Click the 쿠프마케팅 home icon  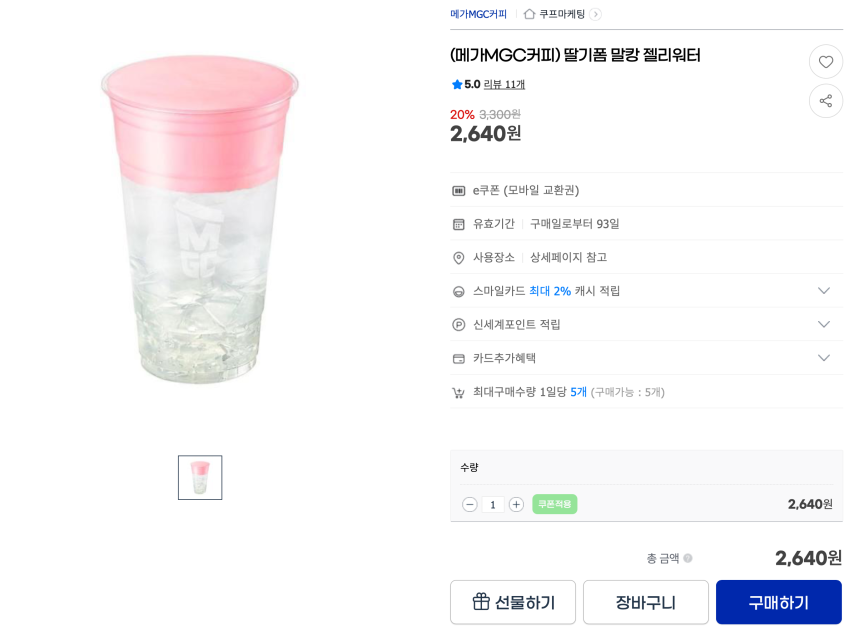[529, 14]
